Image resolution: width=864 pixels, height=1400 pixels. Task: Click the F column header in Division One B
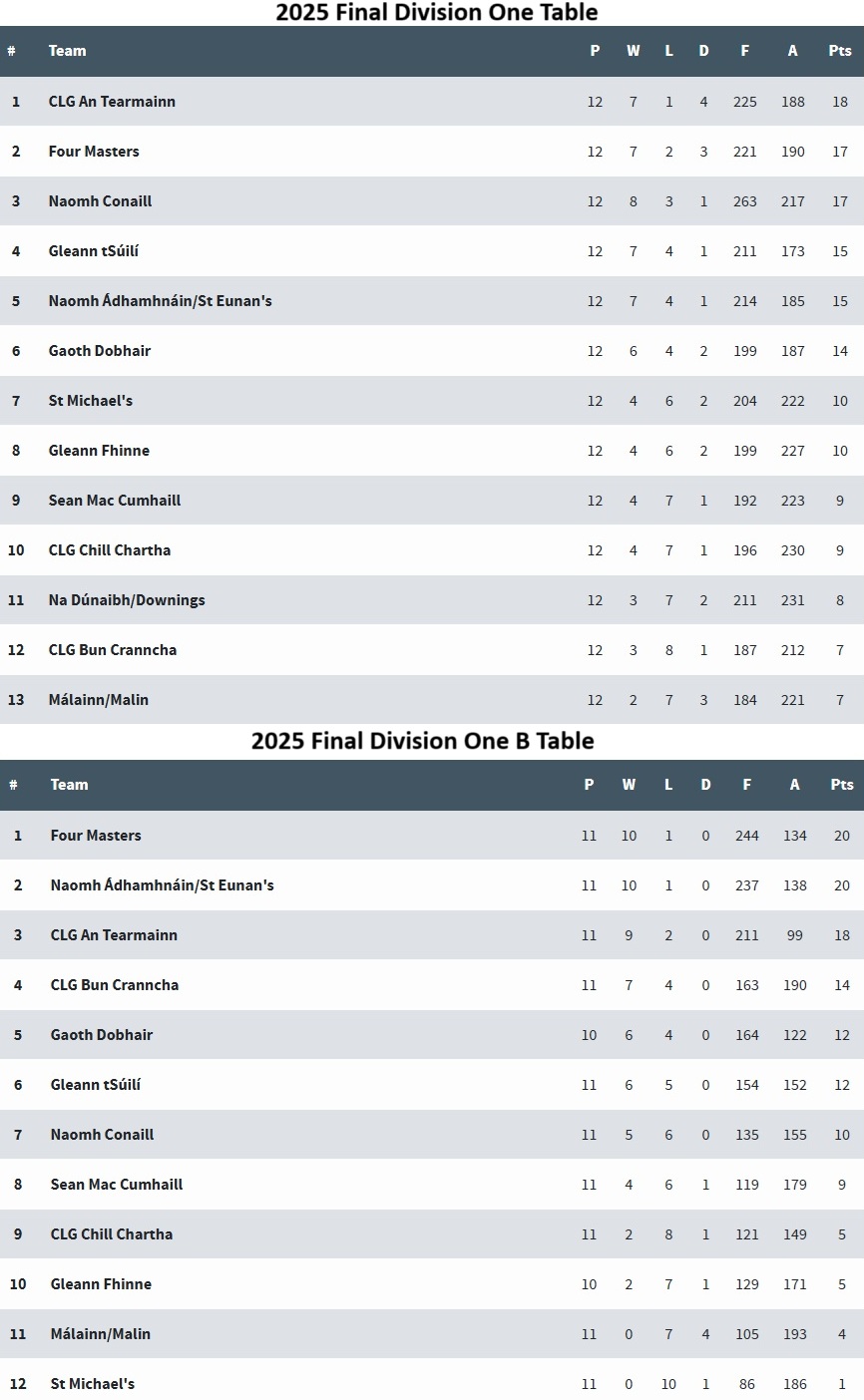[x=747, y=785]
